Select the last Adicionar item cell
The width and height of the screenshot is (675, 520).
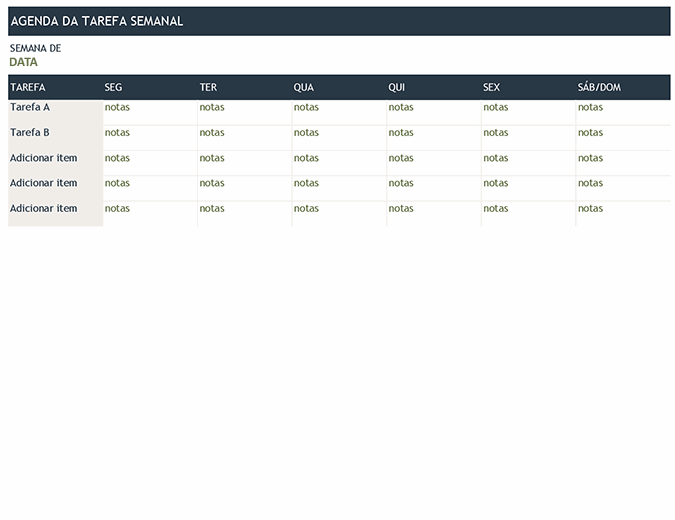(43, 209)
